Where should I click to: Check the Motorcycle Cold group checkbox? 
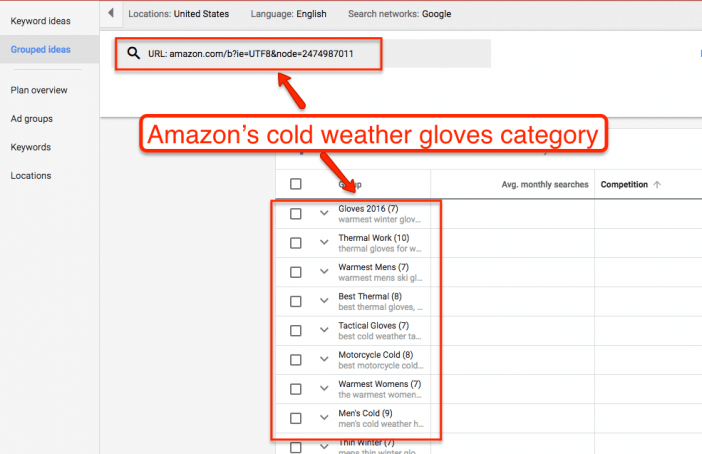(295, 360)
